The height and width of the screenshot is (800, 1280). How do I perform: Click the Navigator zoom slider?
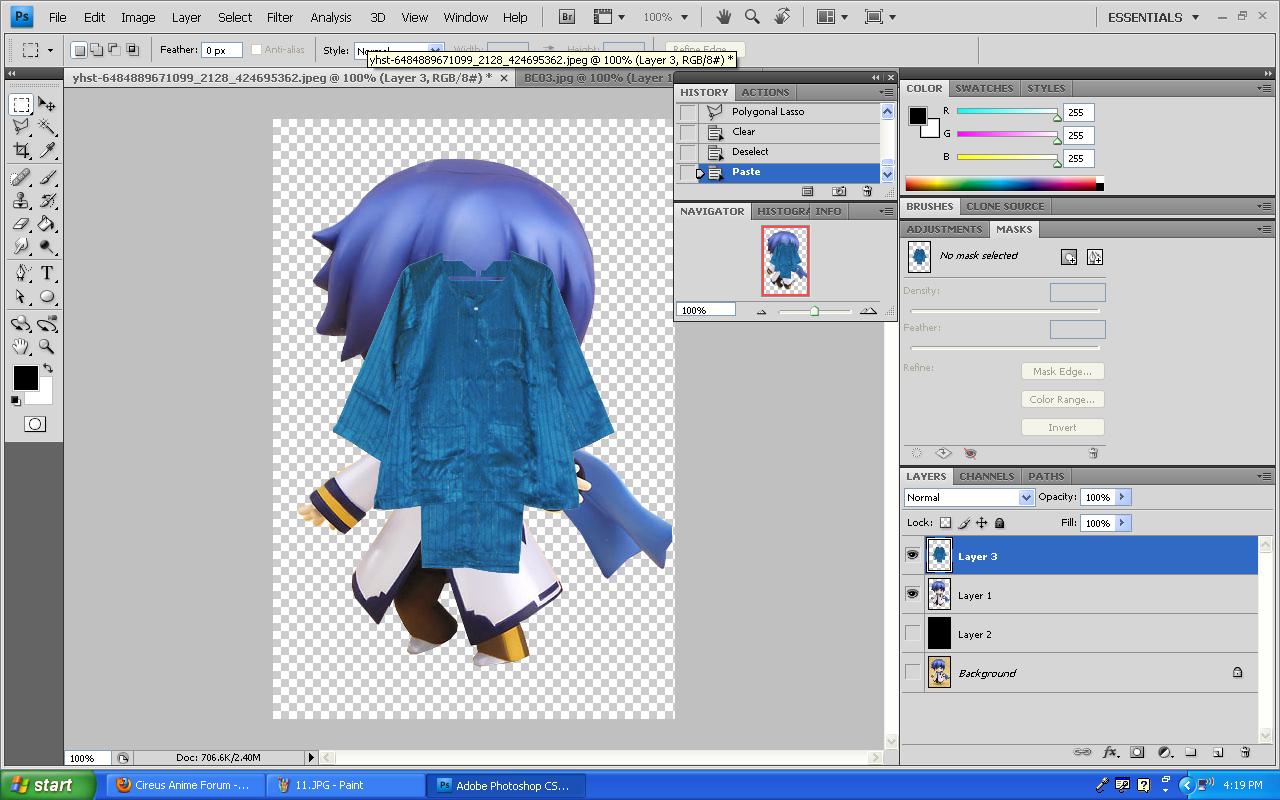pos(814,311)
